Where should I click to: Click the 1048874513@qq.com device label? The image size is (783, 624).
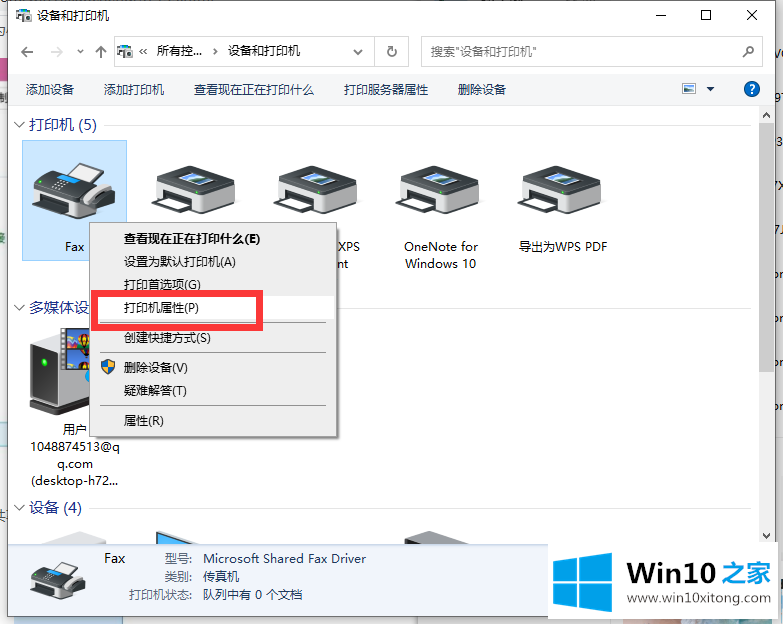[x=75, y=455]
